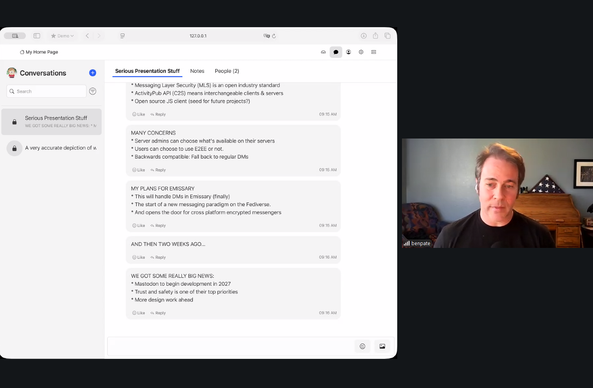The image size is (593, 388).
Task: Like the MANY CONCERNS message
Action: tap(139, 170)
